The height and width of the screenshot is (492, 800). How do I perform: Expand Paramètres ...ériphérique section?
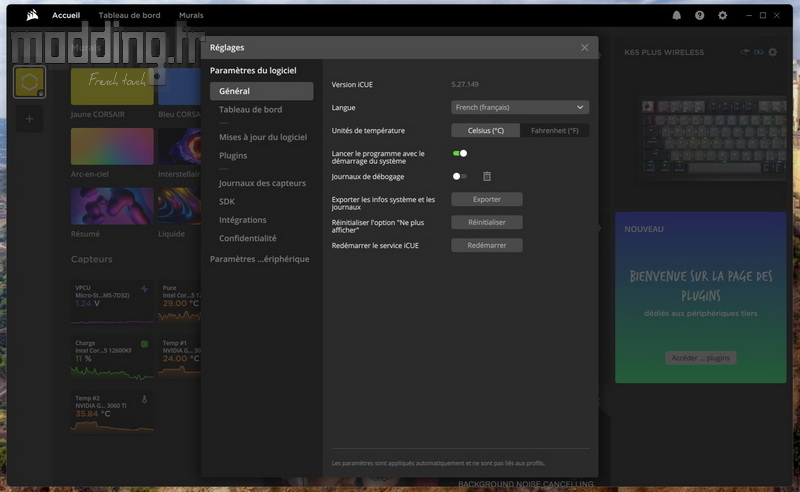tap(260, 259)
